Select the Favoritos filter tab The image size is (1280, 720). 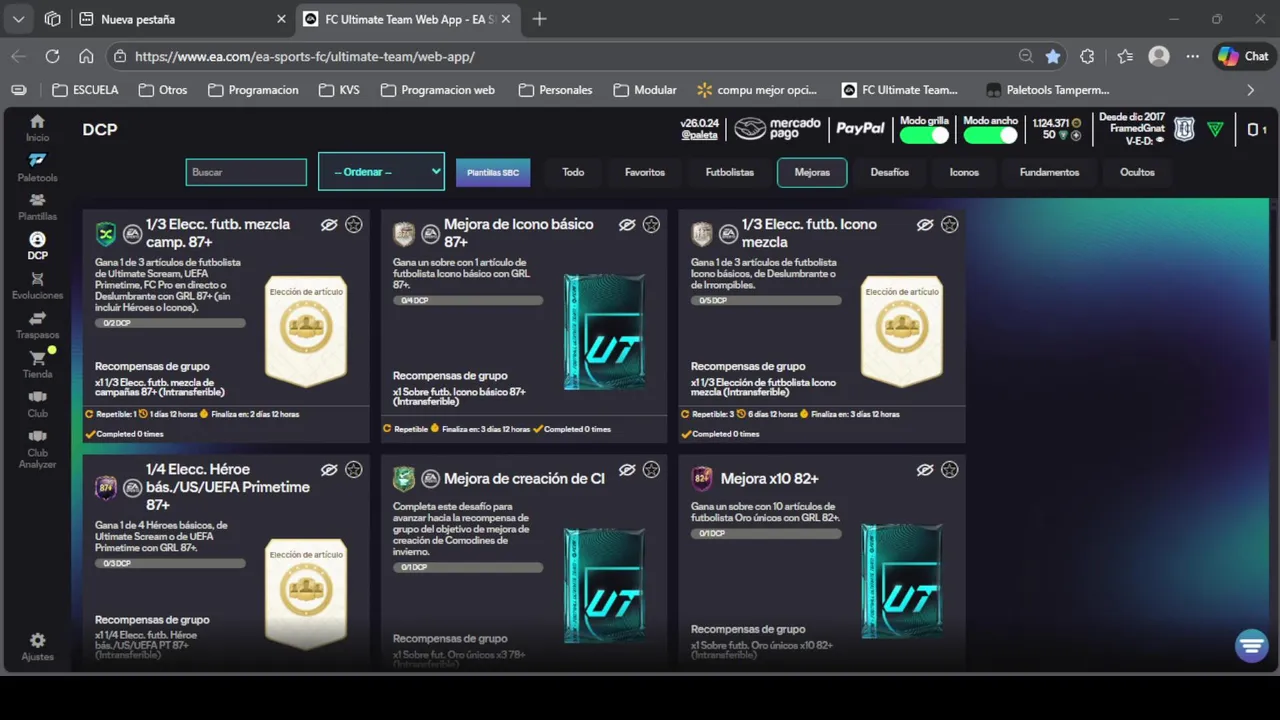click(645, 172)
